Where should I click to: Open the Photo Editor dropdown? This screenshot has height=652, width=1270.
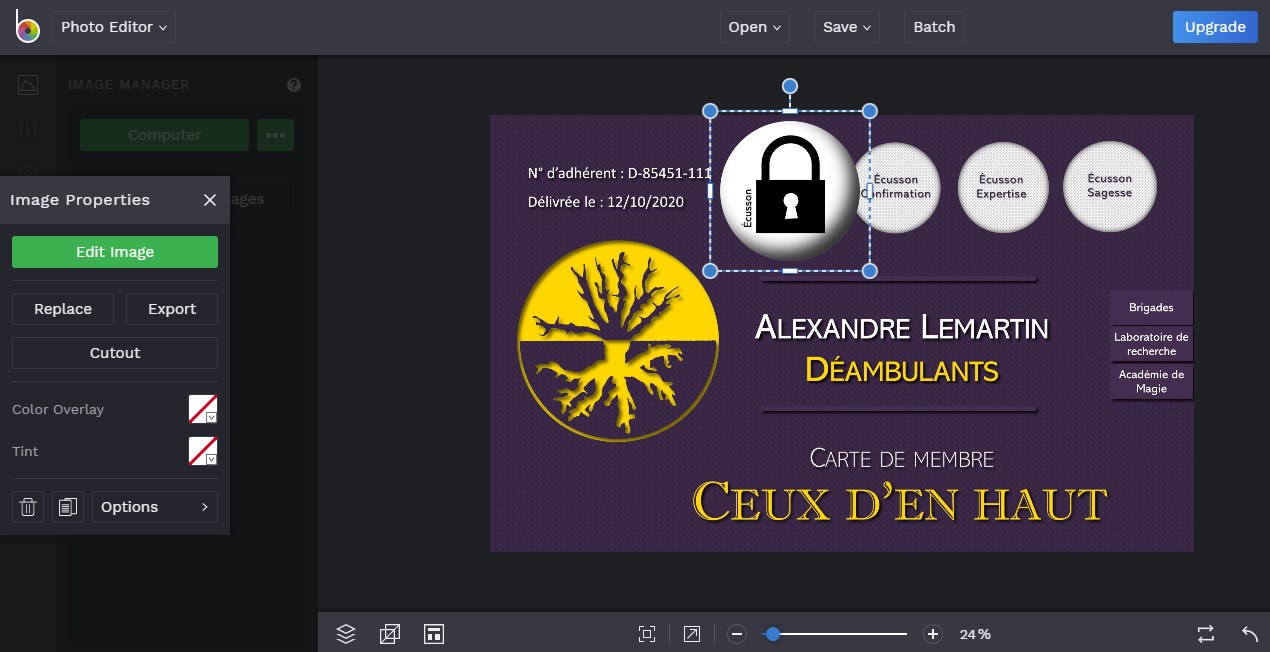[114, 27]
